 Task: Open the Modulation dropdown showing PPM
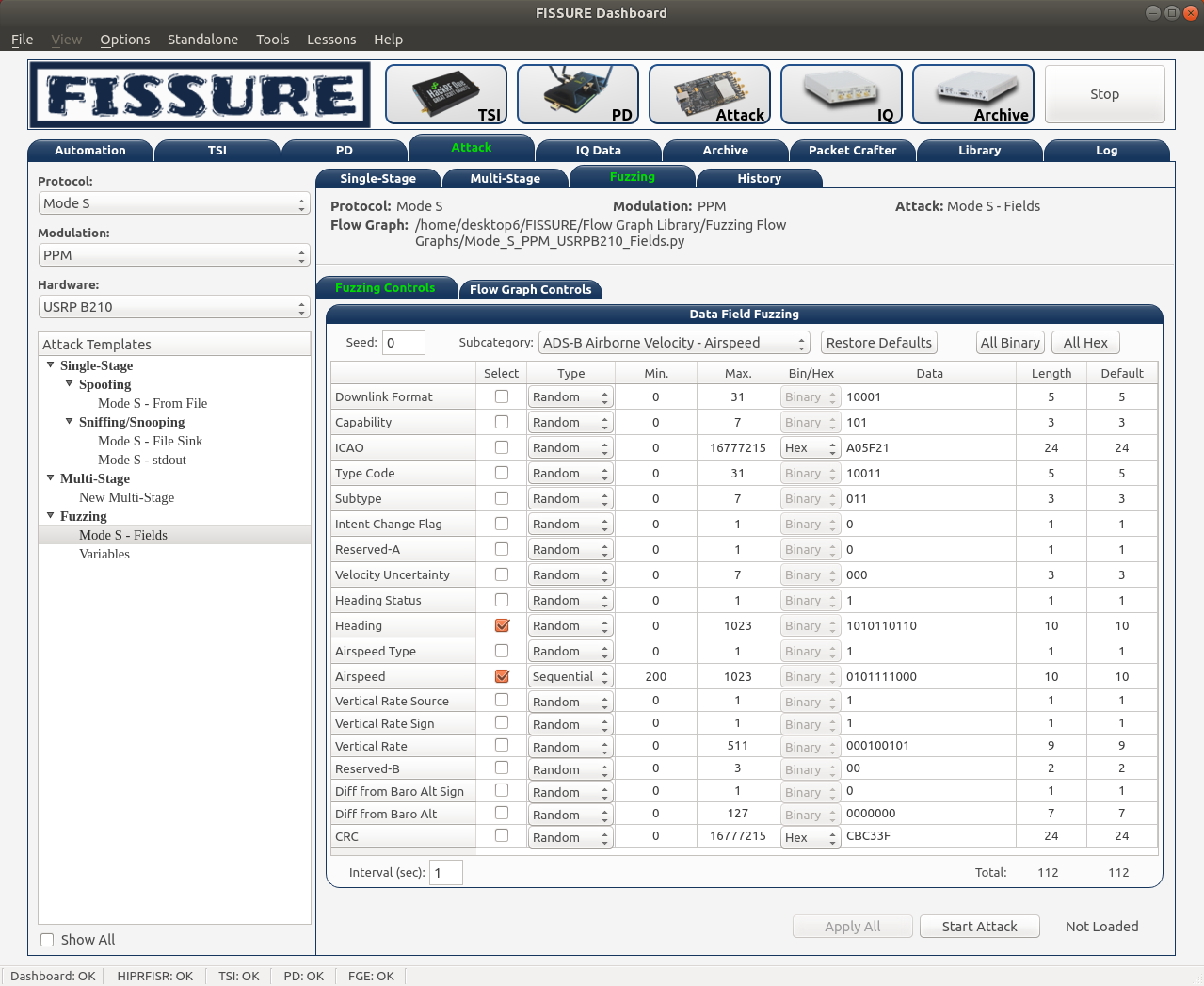(x=174, y=255)
